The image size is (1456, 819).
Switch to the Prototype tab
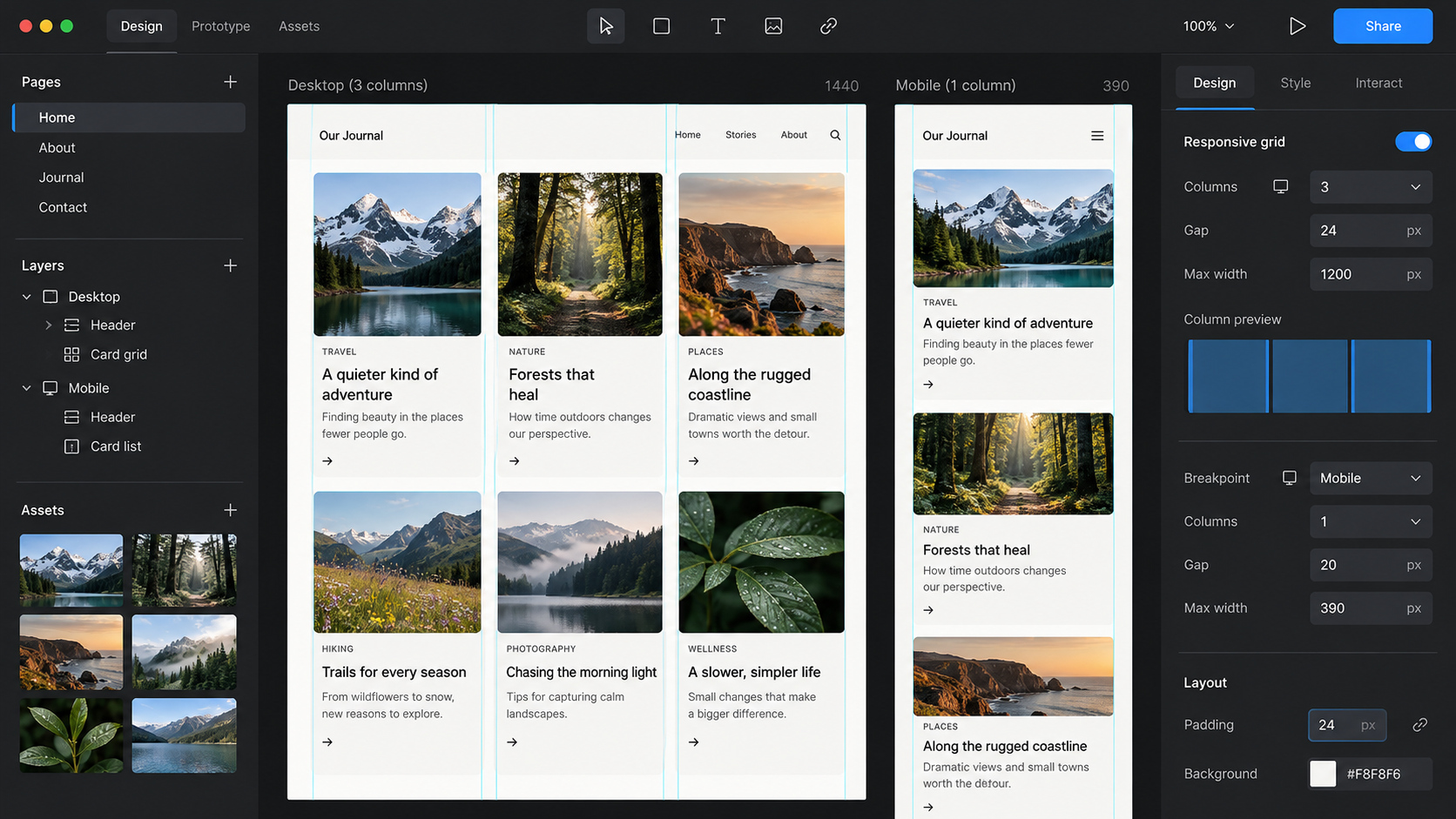(220, 26)
